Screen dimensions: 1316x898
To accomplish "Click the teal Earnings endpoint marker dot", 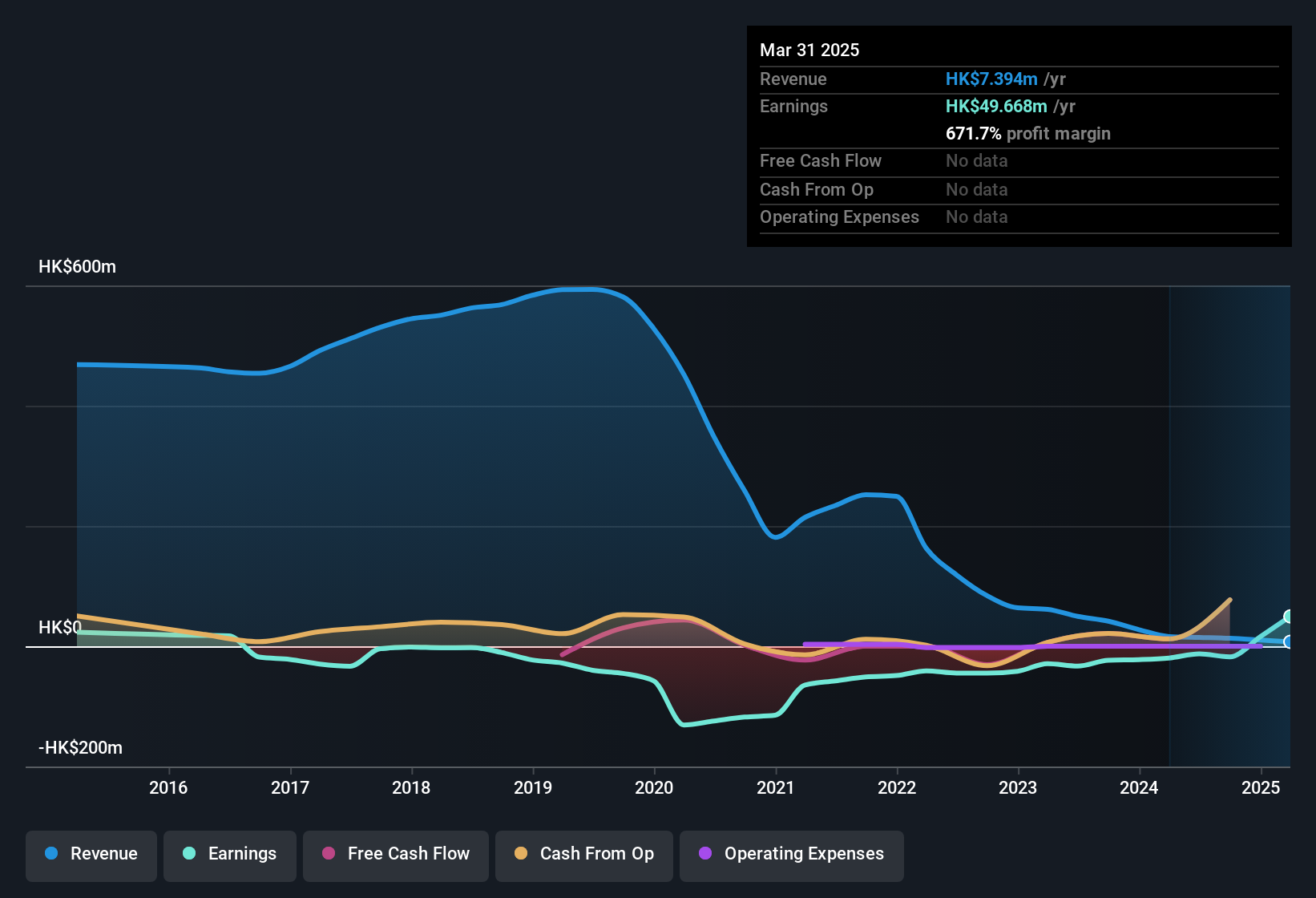I will coord(1289,616).
